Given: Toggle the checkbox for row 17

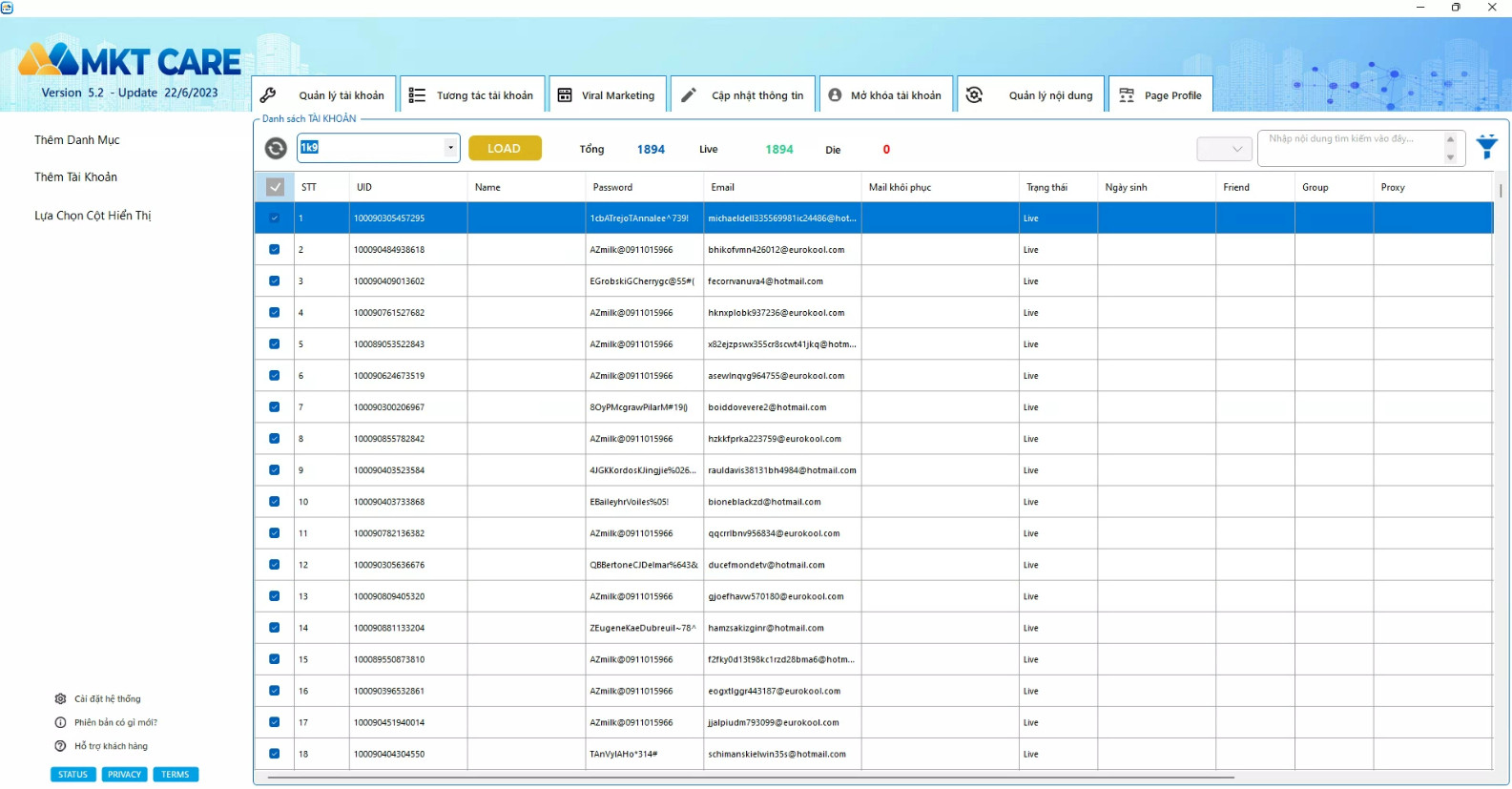Looking at the screenshot, I should (x=275, y=721).
